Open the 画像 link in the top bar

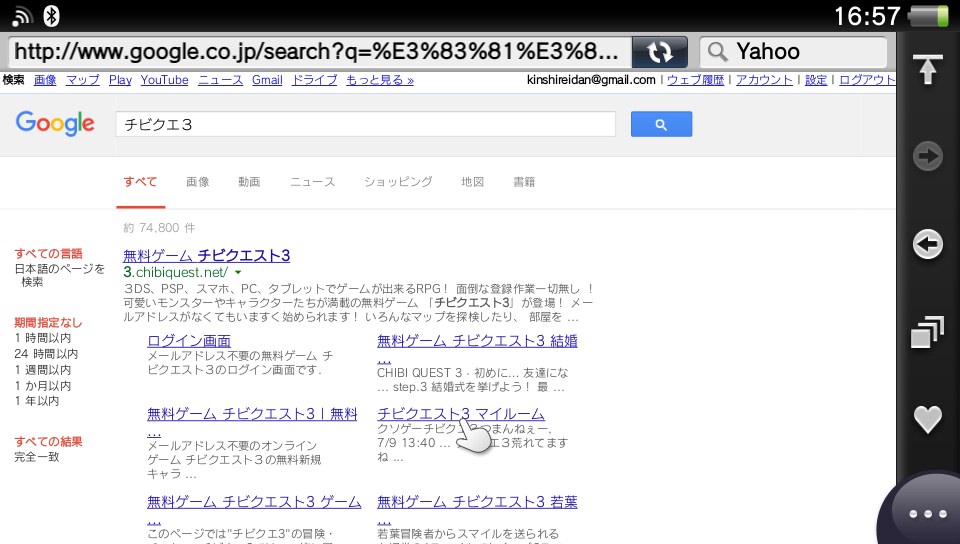pos(45,80)
